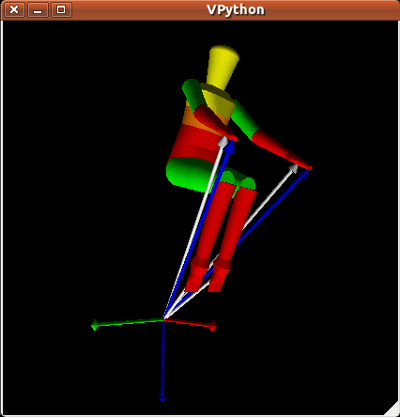Close the VPython window
The width and height of the screenshot is (400, 417).
click(x=14, y=10)
